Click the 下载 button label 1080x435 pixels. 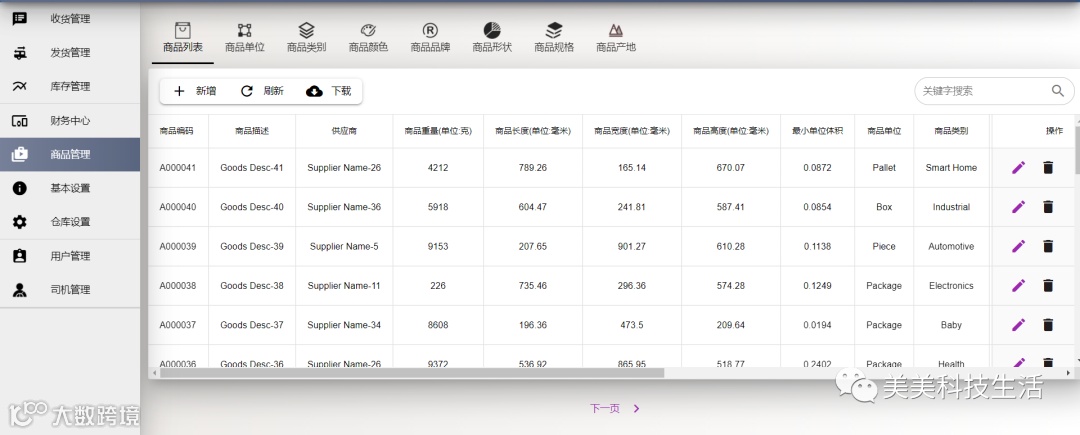341,91
